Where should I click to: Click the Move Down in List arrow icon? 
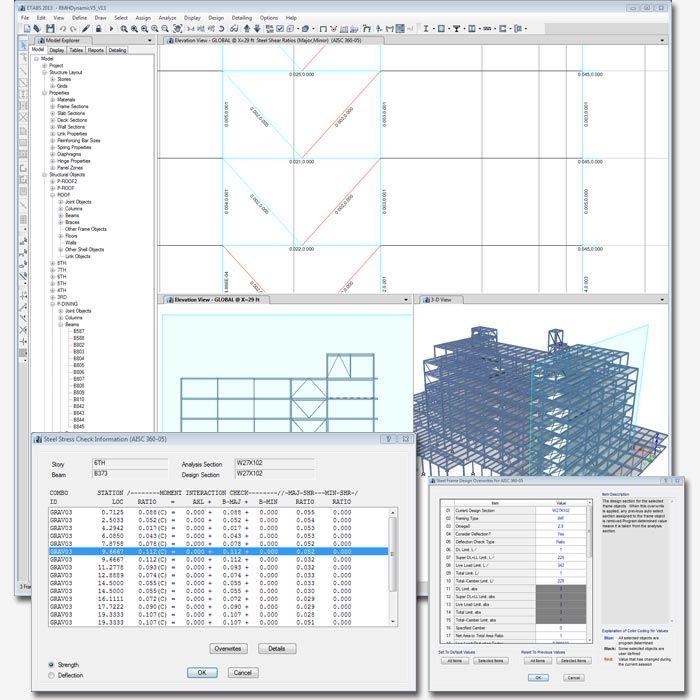[x=257, y=29]
